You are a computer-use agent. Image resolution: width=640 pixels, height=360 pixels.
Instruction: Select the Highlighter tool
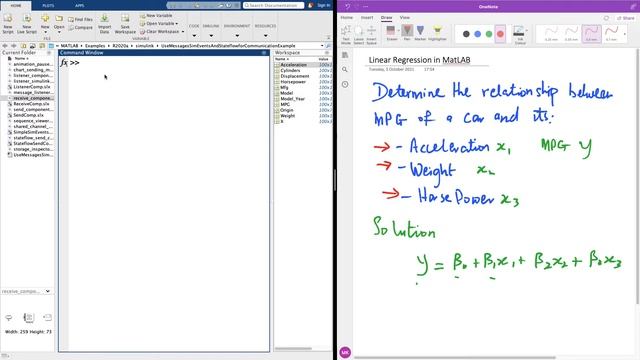[x=437, y=33]
